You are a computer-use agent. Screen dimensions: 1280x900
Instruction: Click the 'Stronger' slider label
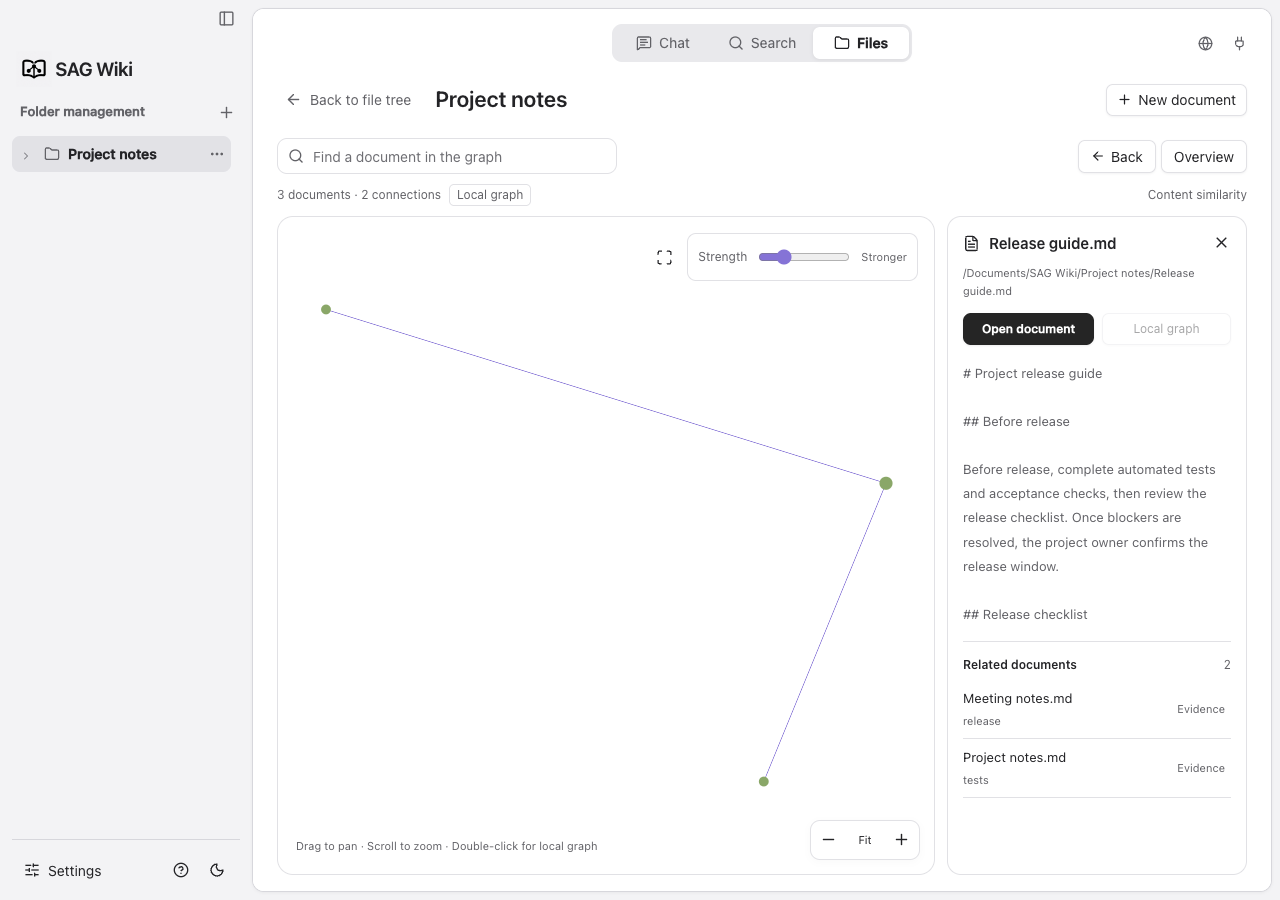[x=884, y=257]
